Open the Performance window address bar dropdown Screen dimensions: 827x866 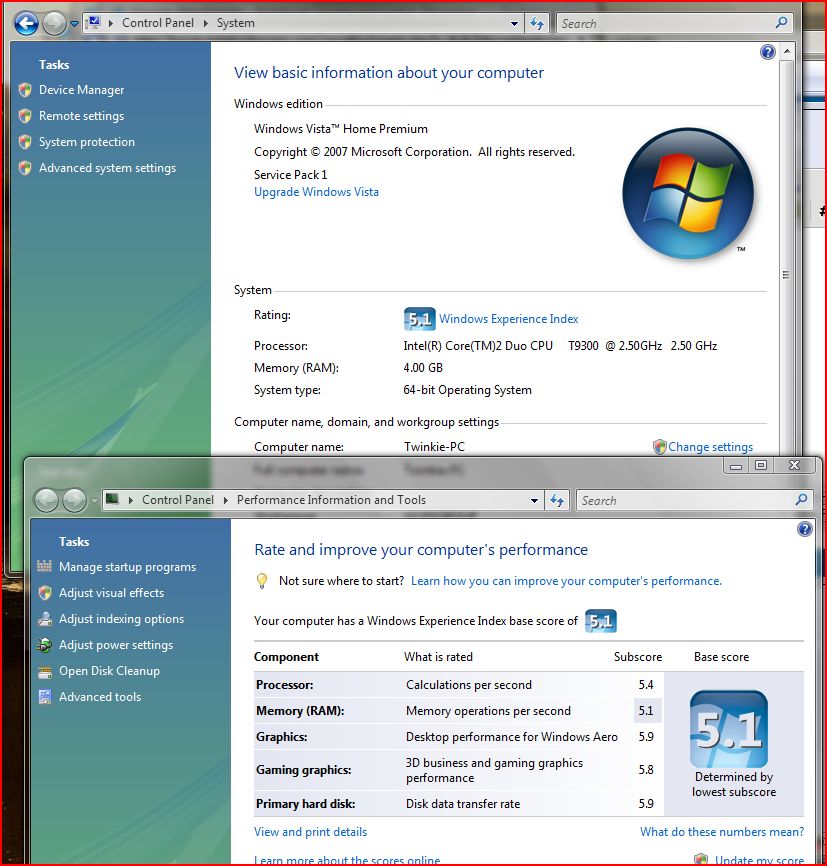click(534, 500)
